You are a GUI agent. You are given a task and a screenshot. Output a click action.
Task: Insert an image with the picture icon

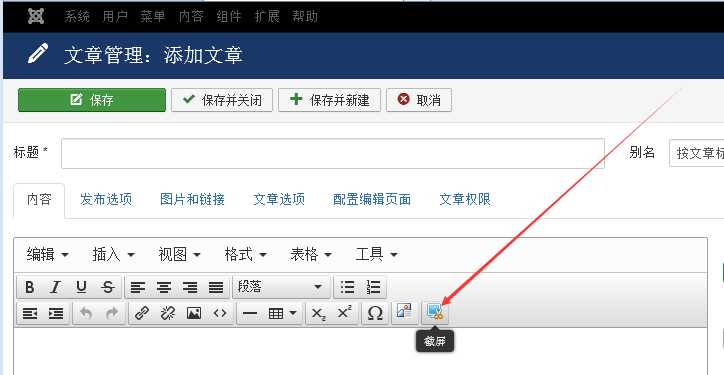[x=194, y=314]
